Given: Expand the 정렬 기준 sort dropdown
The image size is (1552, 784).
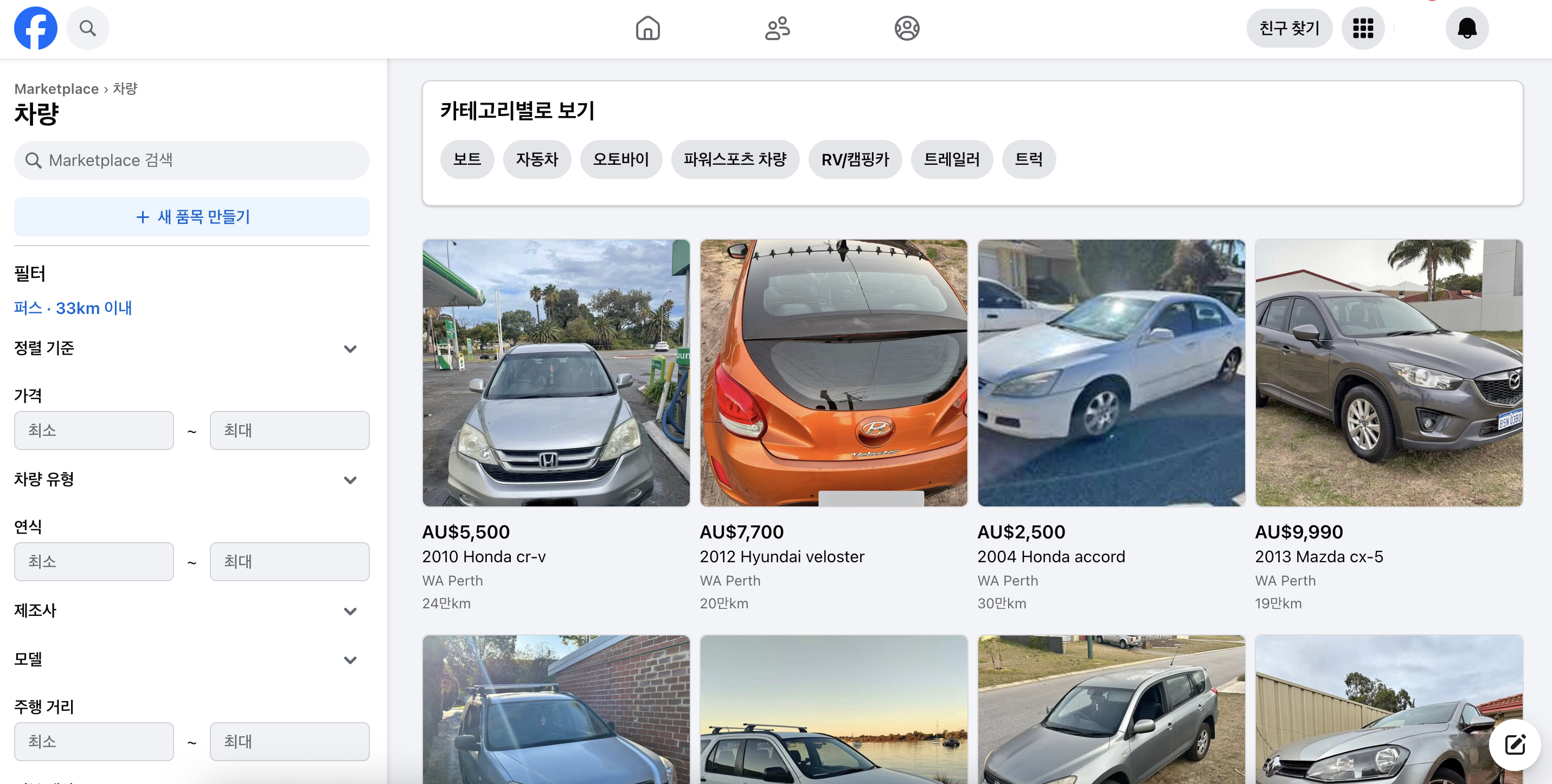Looking at the screenshot, I should point(350,349).
